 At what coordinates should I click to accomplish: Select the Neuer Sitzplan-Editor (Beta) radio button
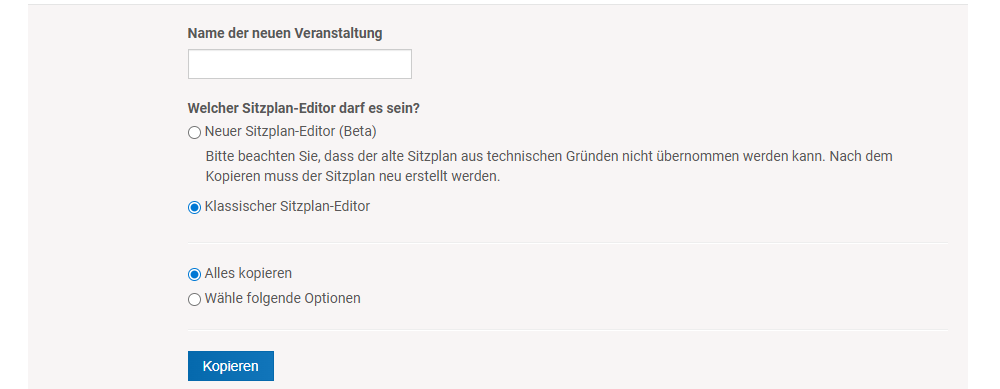pyautogui.click(x=195, y=133)
